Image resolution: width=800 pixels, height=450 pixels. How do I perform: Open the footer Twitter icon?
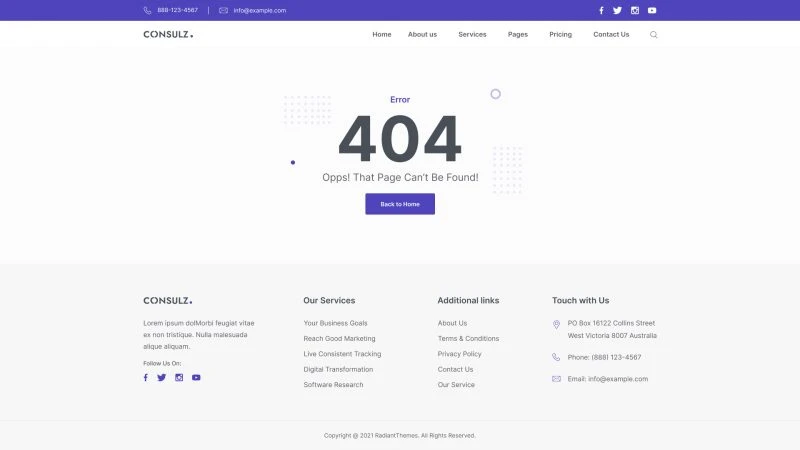(161, 377)
